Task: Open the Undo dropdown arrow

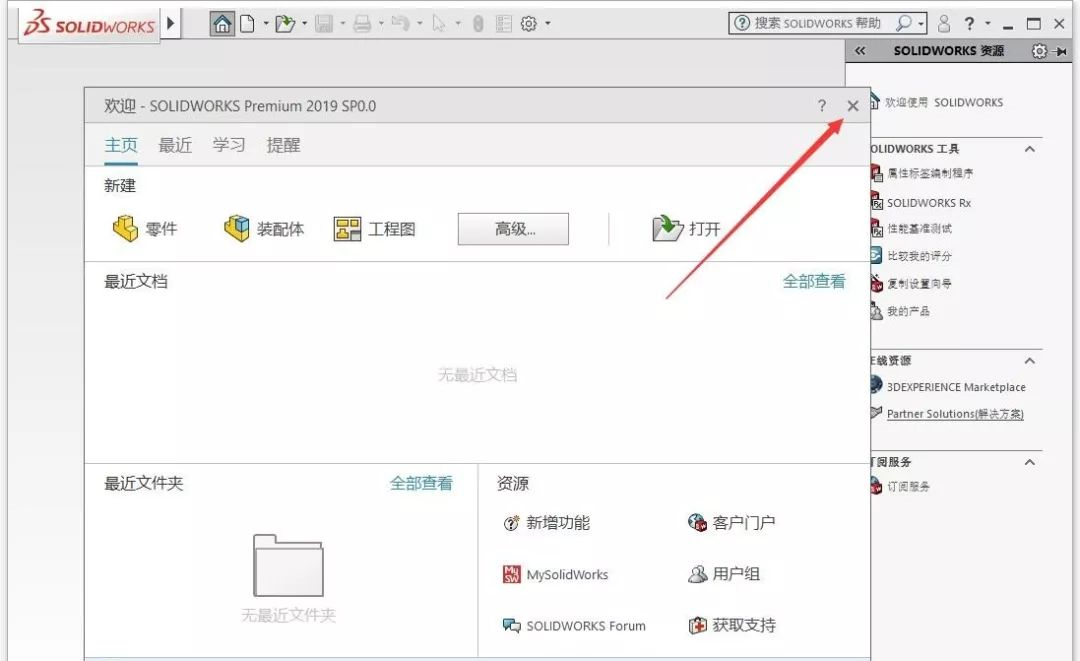Action: pyautogui.click(x=419, y=24)
